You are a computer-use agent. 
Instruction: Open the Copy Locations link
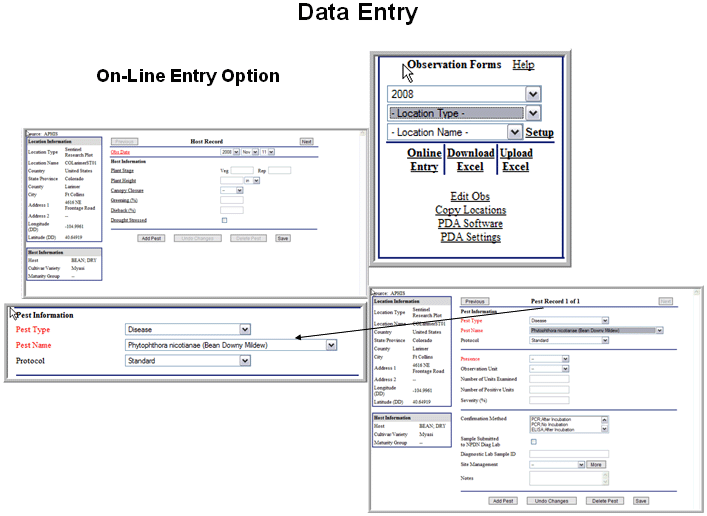click(x=469, y=210)
